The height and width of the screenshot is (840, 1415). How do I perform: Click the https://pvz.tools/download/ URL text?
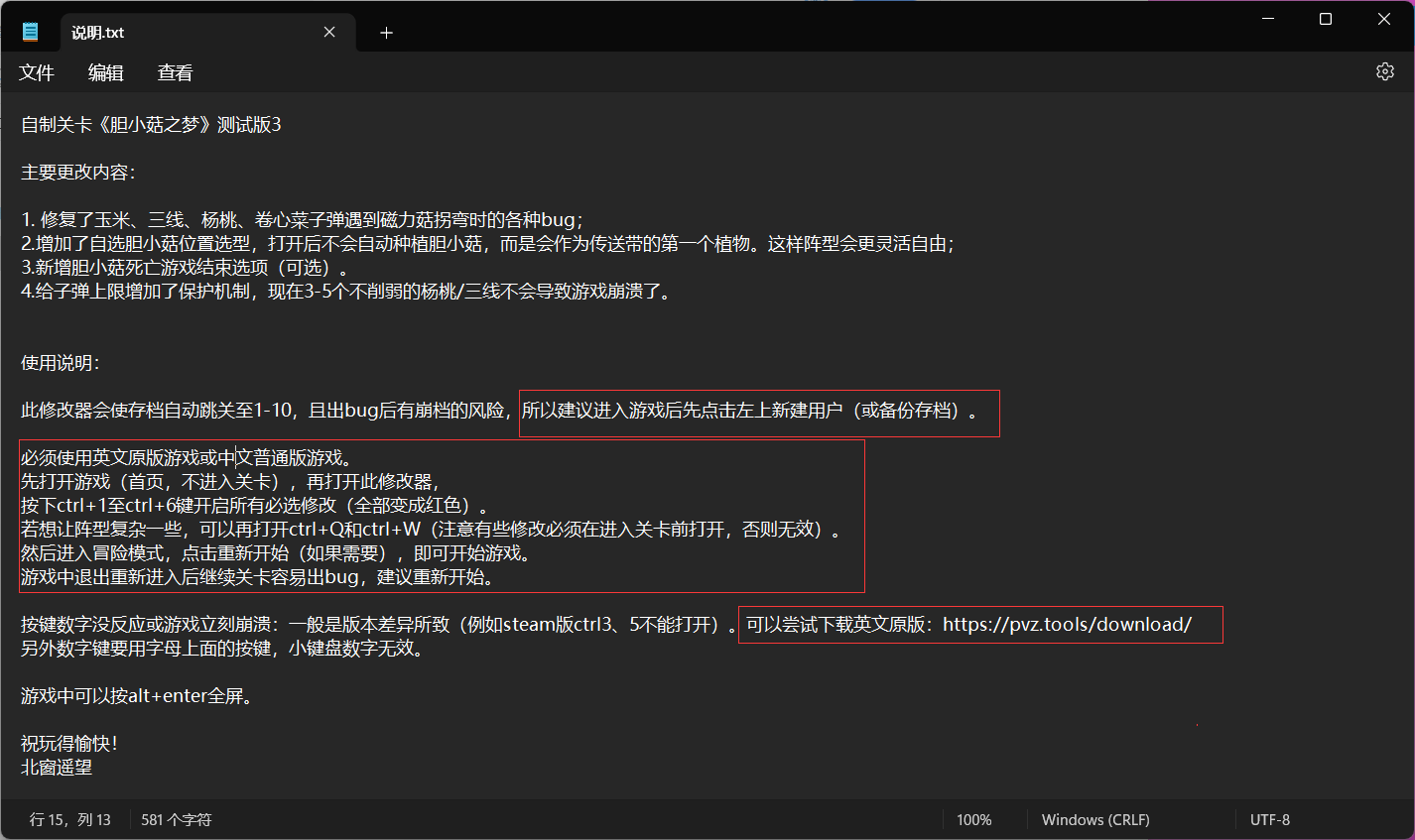1067,625
